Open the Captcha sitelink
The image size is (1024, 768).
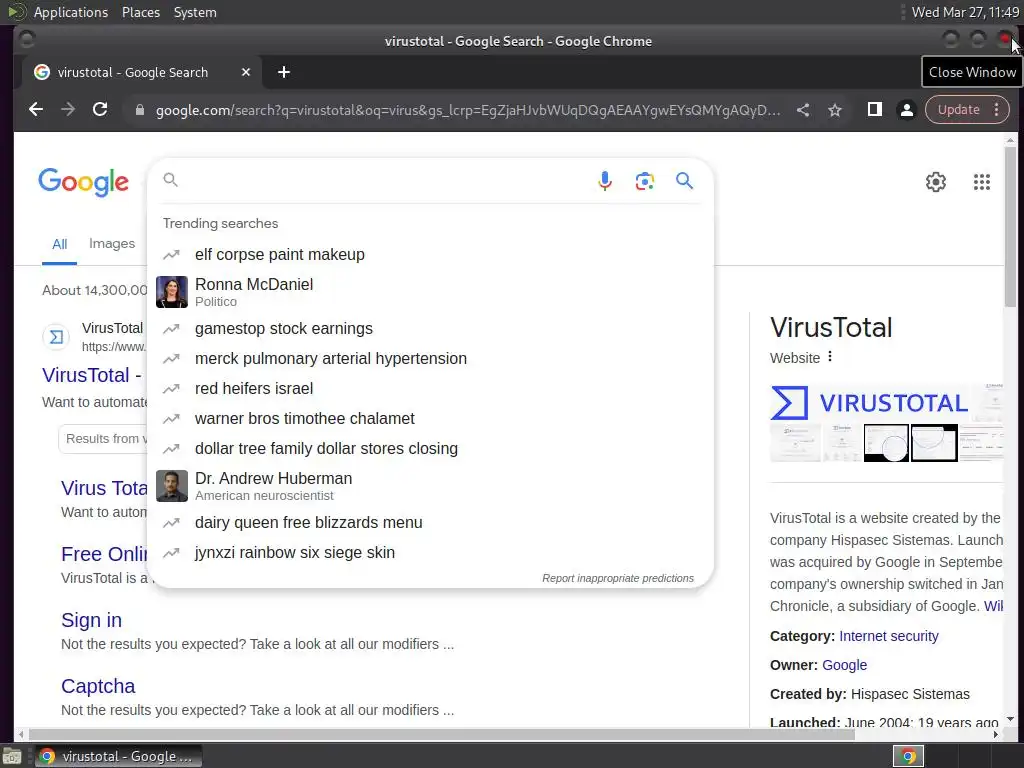[98, 686]
